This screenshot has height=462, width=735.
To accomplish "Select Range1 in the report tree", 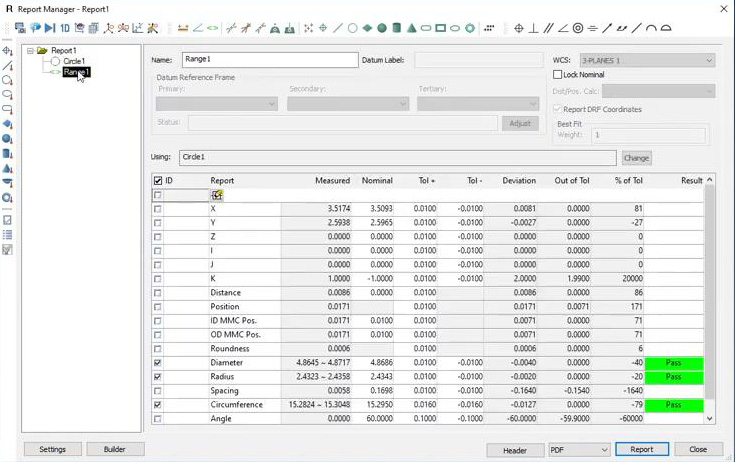I will coord(76,72).
